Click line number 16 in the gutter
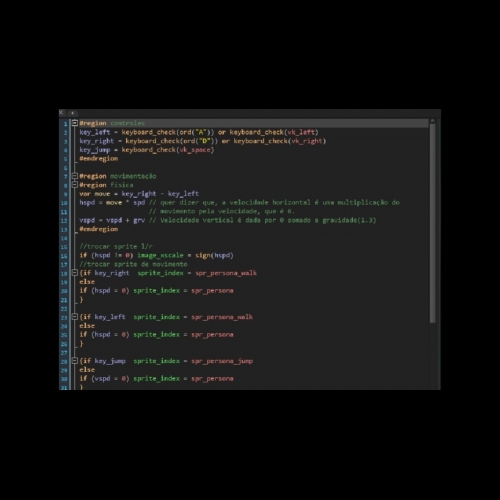 64,256
